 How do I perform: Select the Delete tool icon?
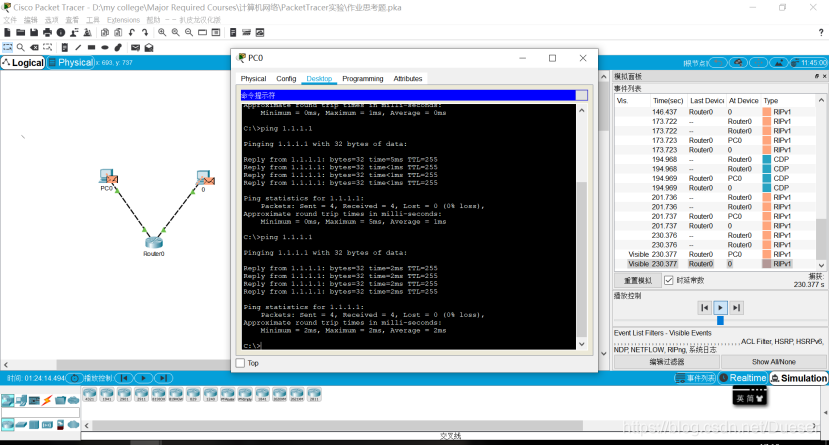click(x=34, y=48)
